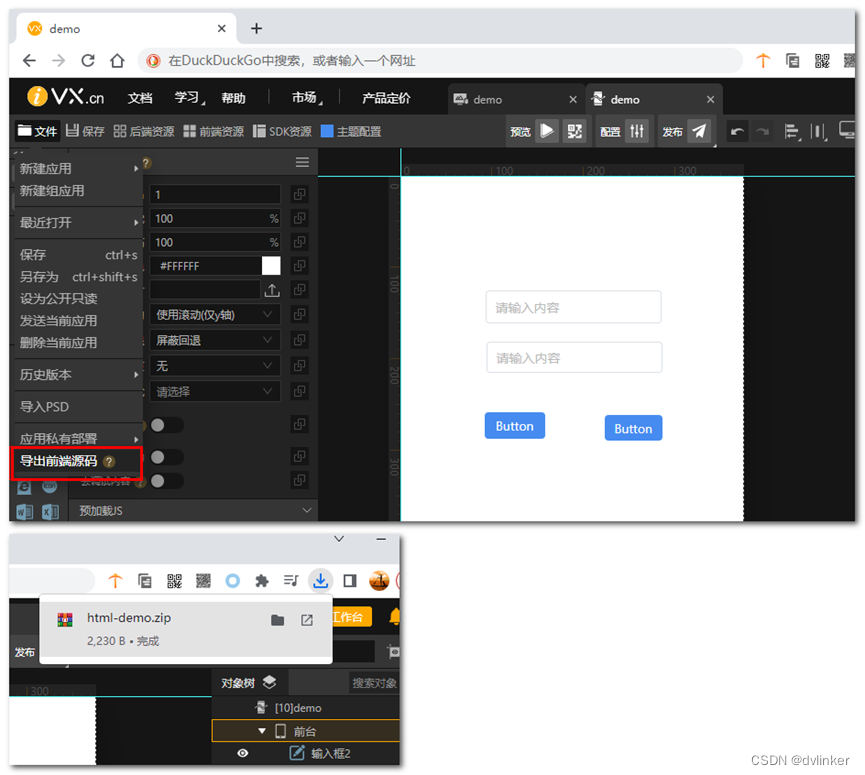This screenshot has height=775, width=865.
Task: Click the browser back arrow
Action: point(29,60)
